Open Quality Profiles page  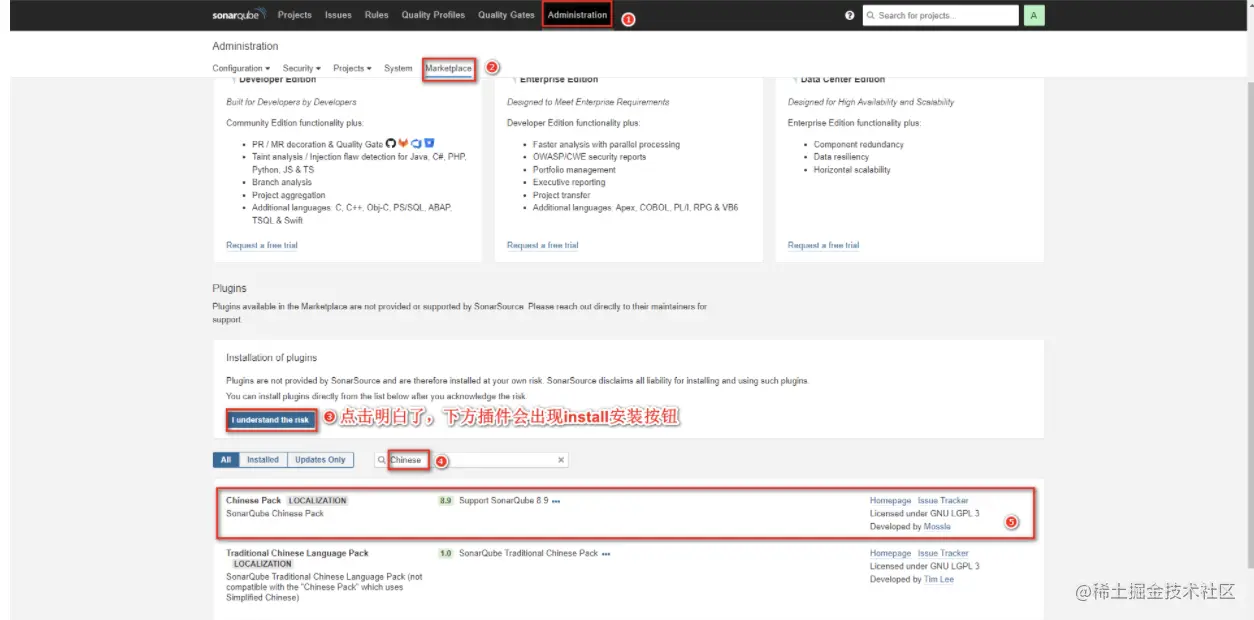pyautogui.click(x=433, y=15)
